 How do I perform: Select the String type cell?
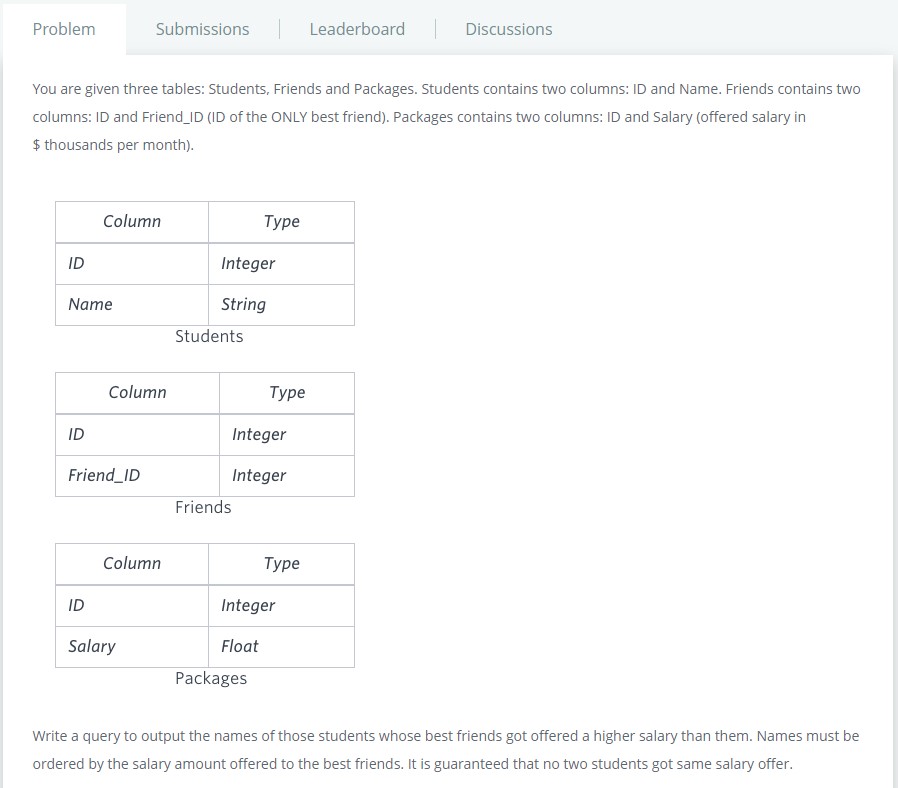click(x=243, y=304)
